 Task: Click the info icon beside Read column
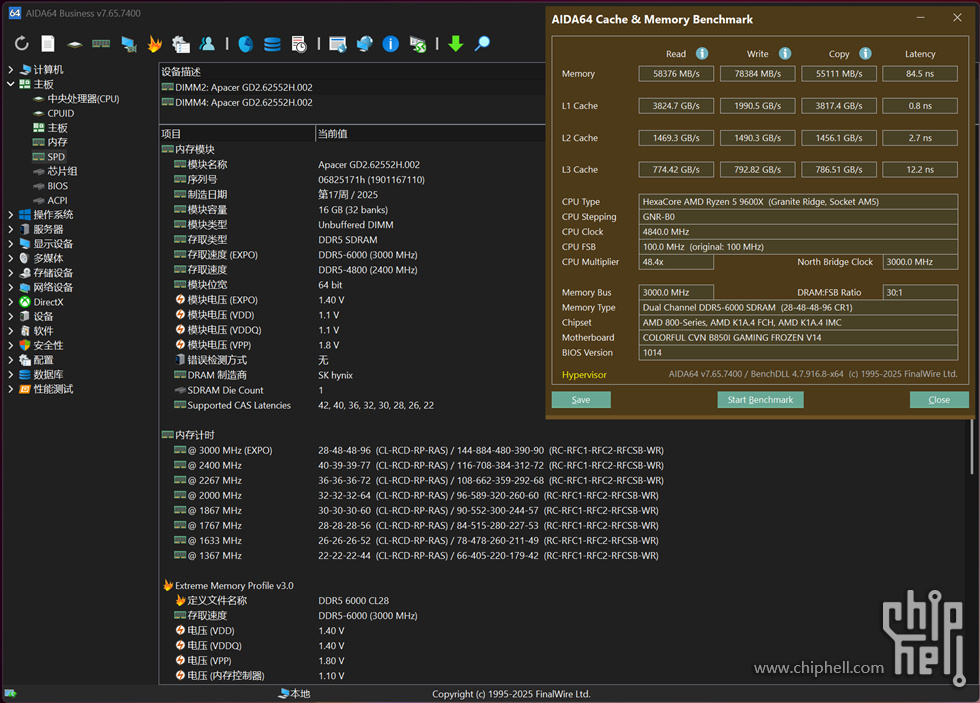coord(702,54)
